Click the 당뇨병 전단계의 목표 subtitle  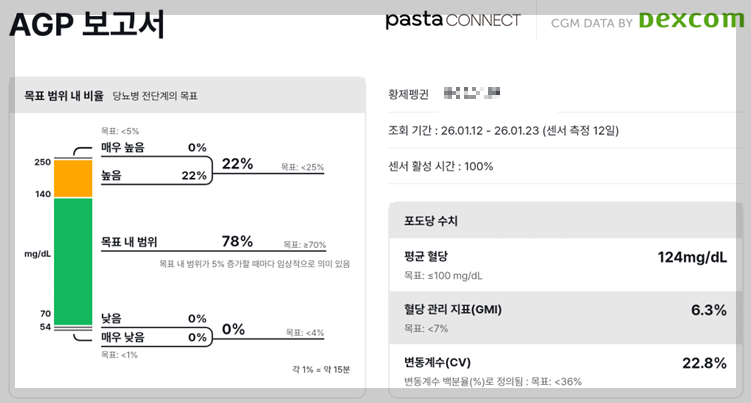click(x=155, y=96)
